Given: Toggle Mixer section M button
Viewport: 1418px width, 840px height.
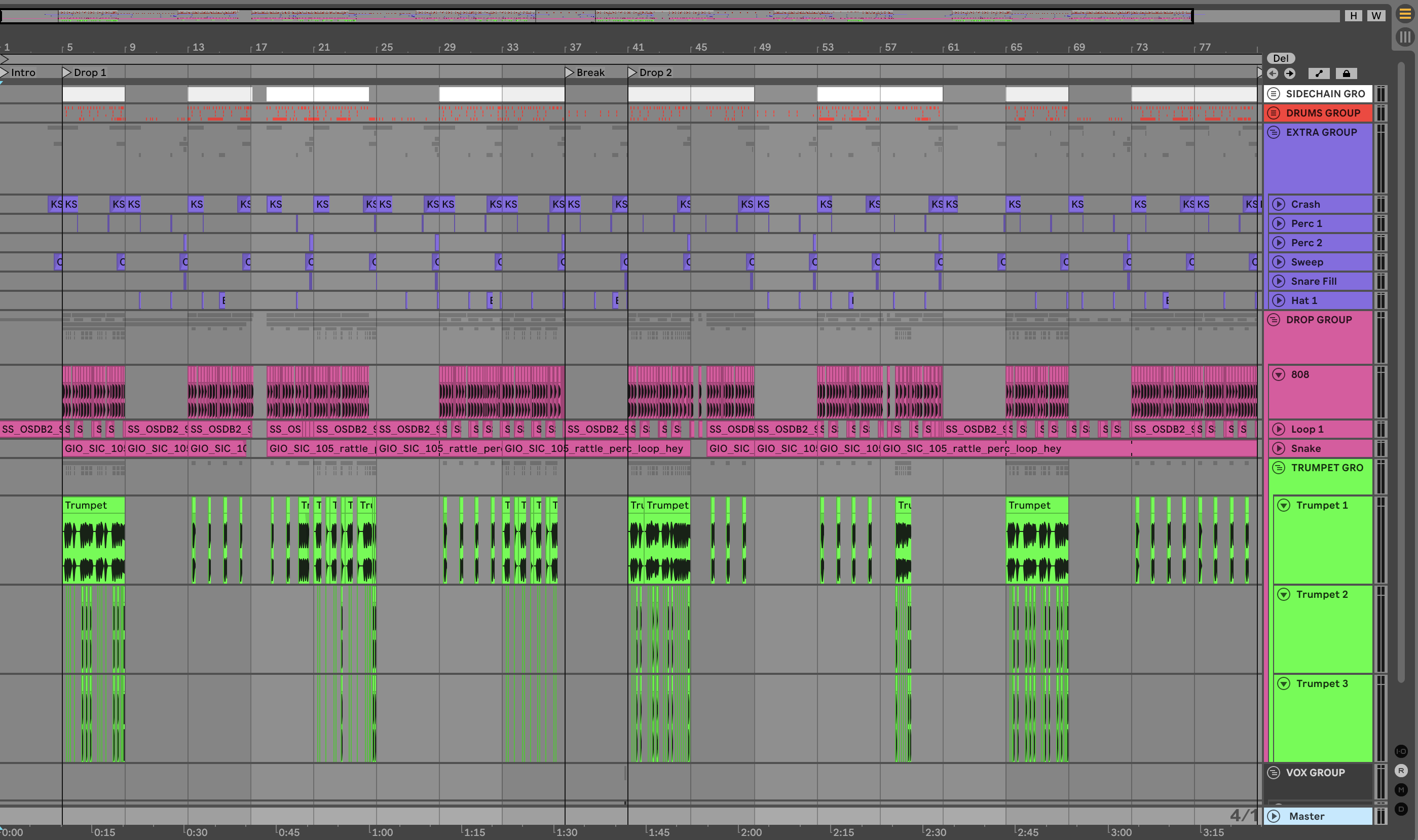Looking at the screenshot, I should click(1402, 790).
